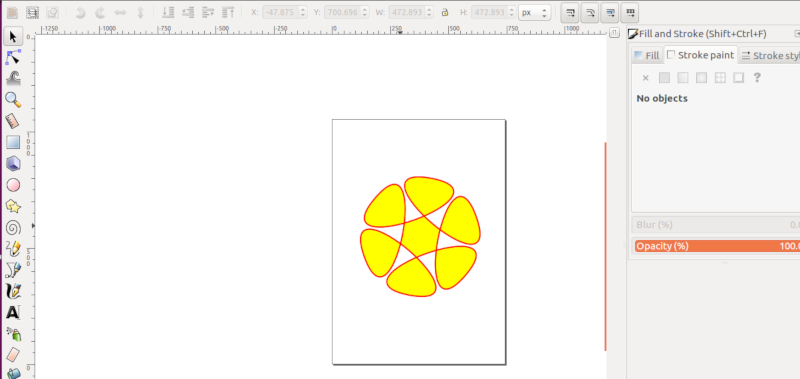800x379 pixels.
Task: Collapse the Fill and Stroke panel arrow
Action: [796, 34]
